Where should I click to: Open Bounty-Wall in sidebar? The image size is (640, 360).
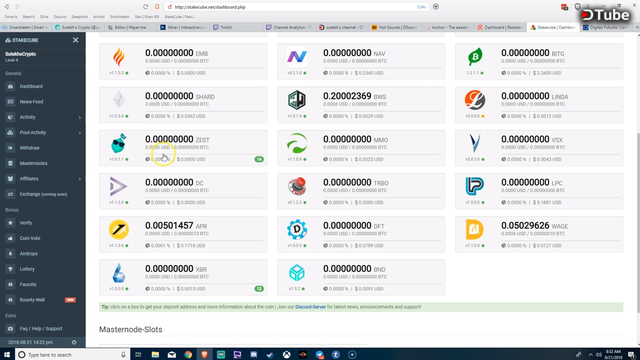click(32, 300)
